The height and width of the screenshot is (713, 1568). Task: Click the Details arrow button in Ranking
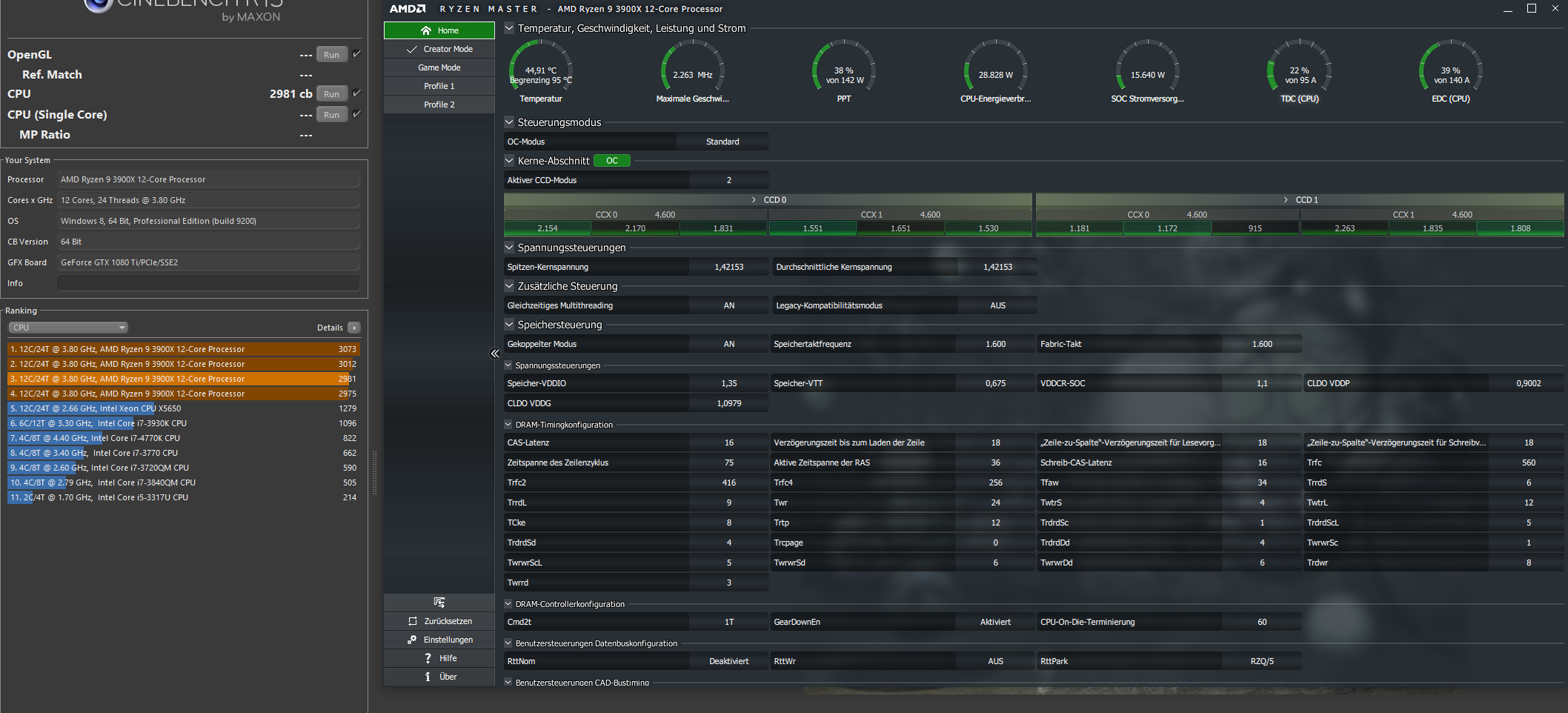(x=354, y=328)
